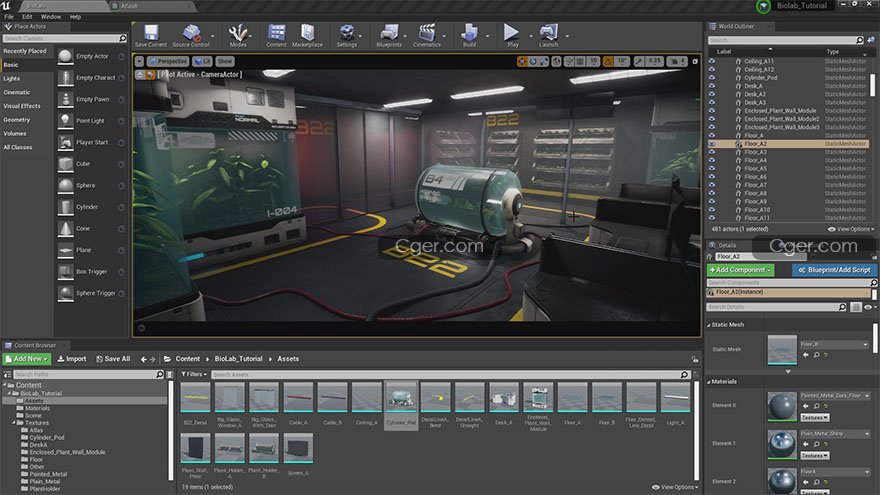
Task: Toggle visibility eye for Floor_A5
Action: [x=712, y=168]
